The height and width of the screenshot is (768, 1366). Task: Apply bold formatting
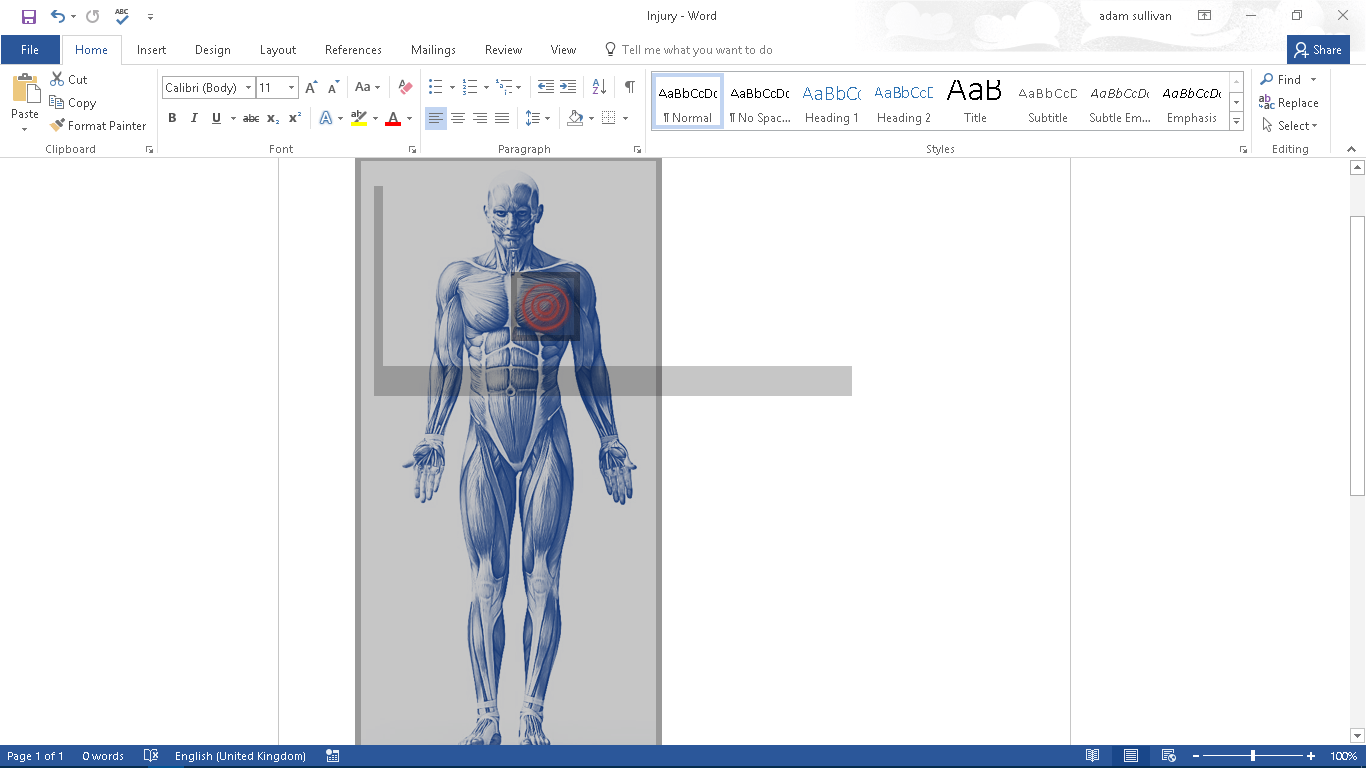pos(172,117)
